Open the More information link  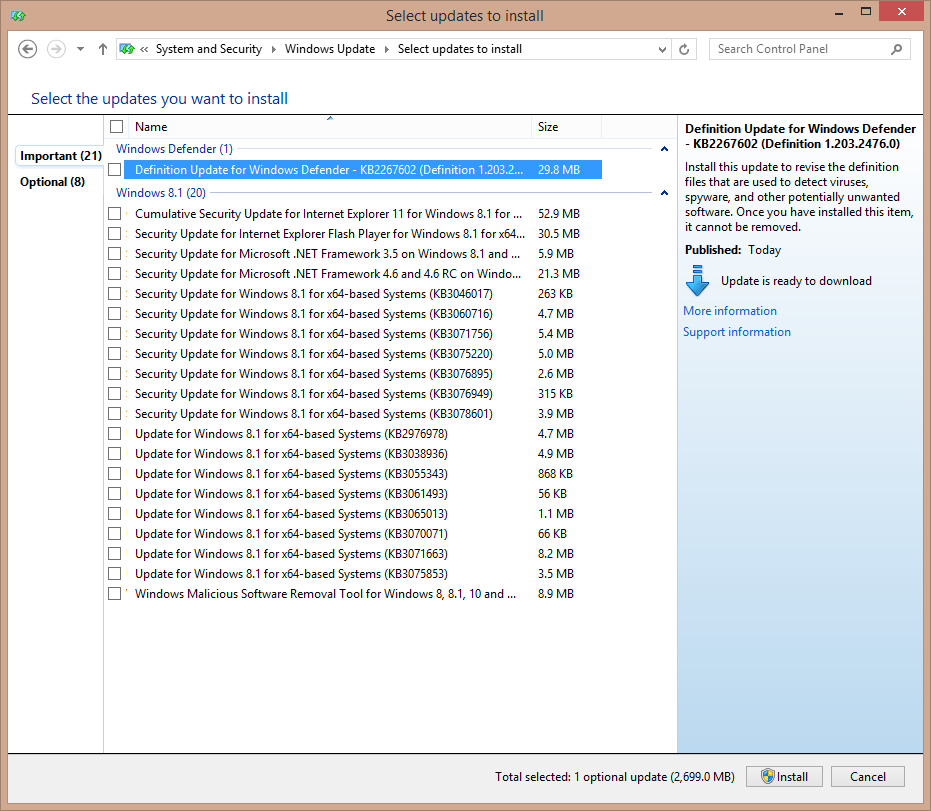730,311
